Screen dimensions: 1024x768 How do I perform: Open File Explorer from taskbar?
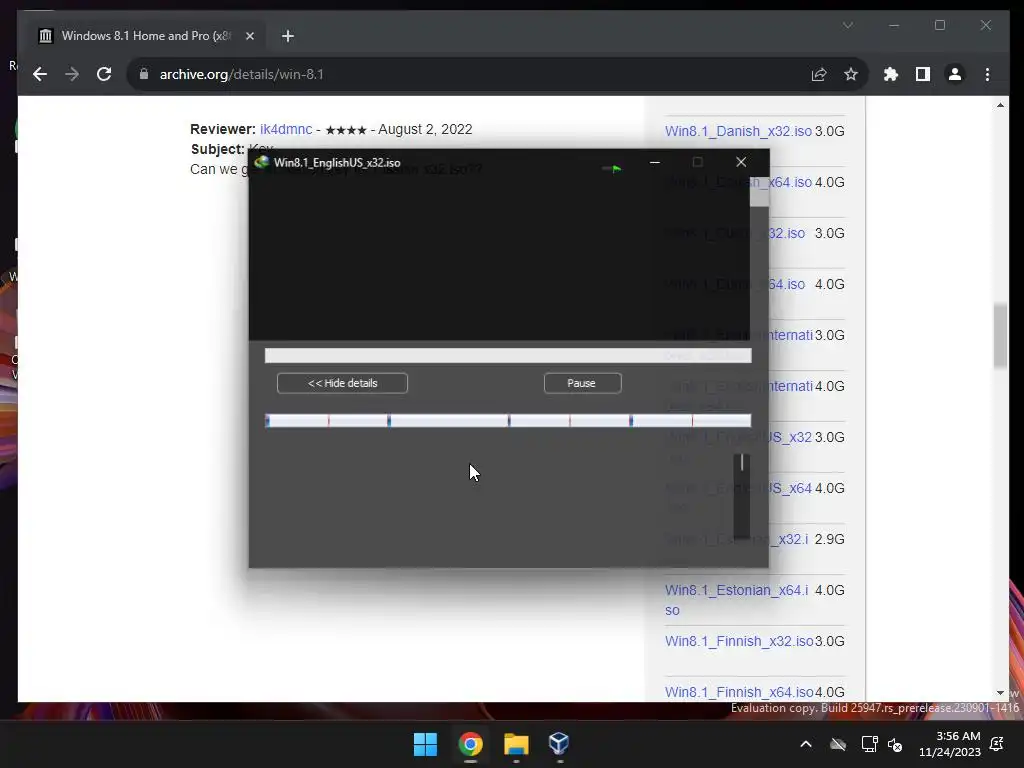[515, 744]
